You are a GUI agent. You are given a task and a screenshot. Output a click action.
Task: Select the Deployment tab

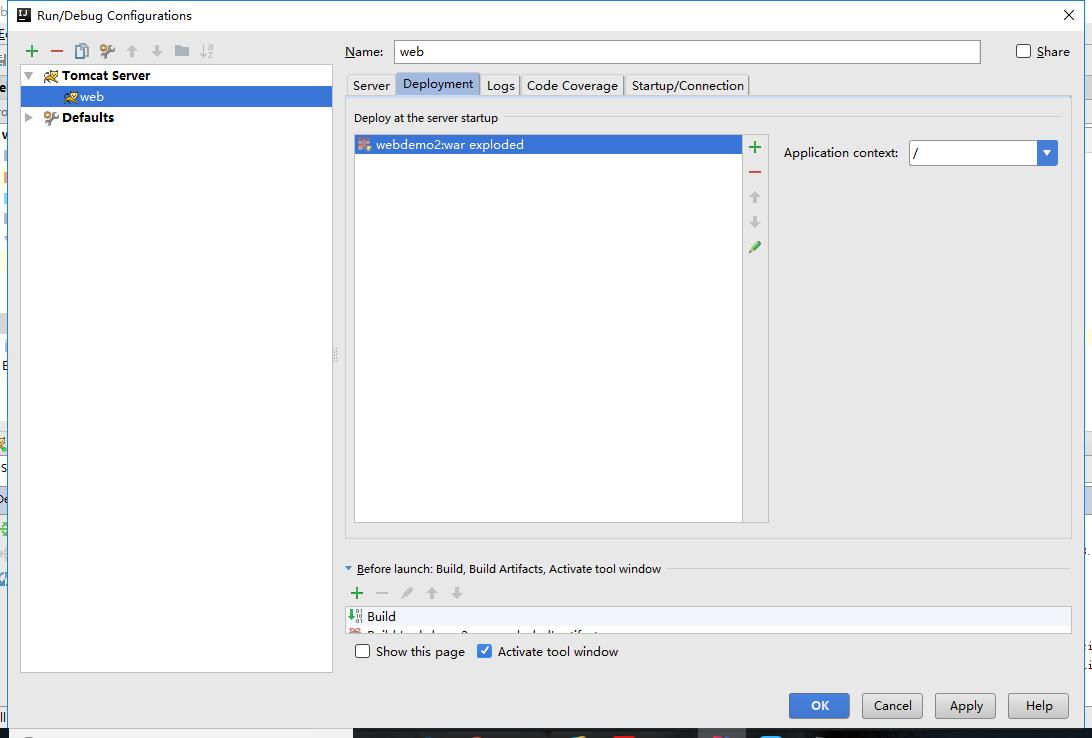[x=438, y=84]
